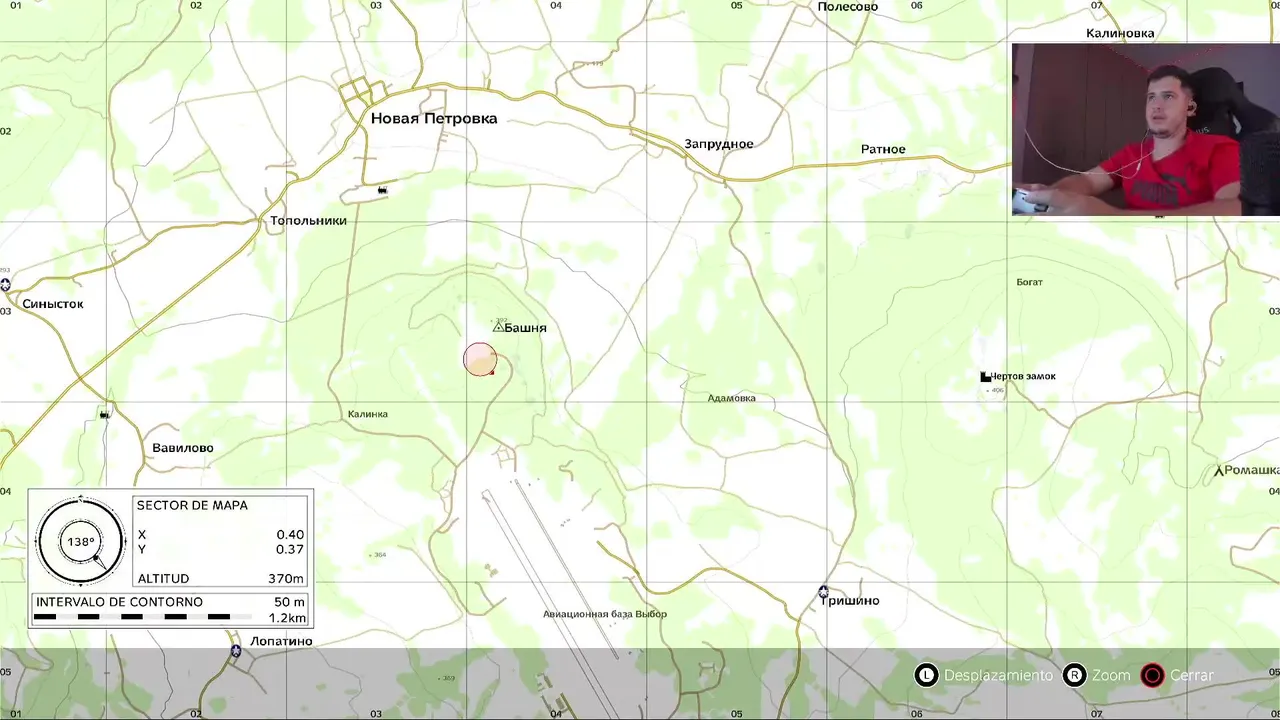Click the castle icon beside Чертов замок

pyautogui.click(x=985, y=377)
